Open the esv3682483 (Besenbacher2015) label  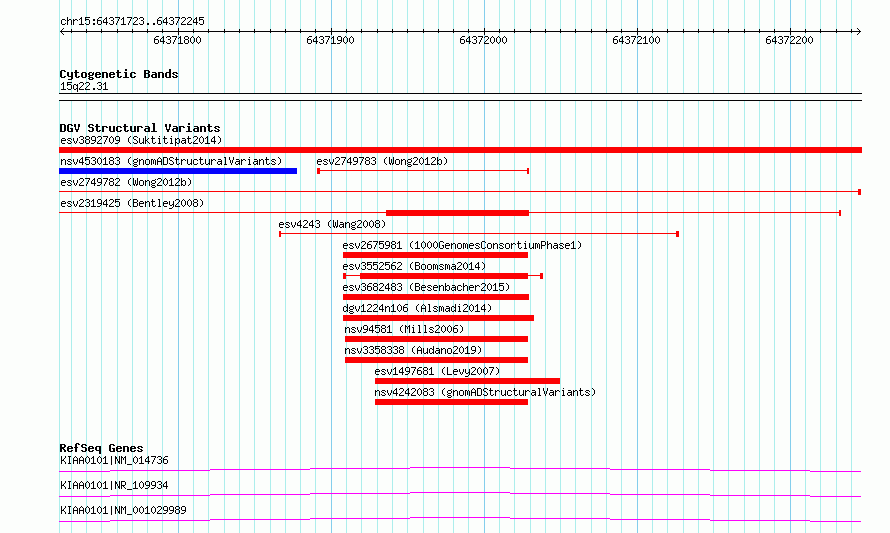[426, 287]
